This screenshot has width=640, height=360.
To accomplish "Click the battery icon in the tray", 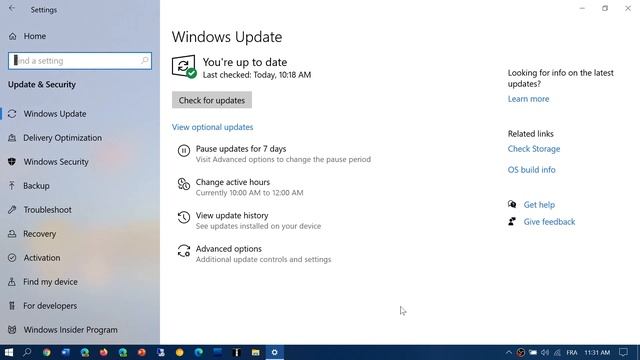I will tap(533, 353).
